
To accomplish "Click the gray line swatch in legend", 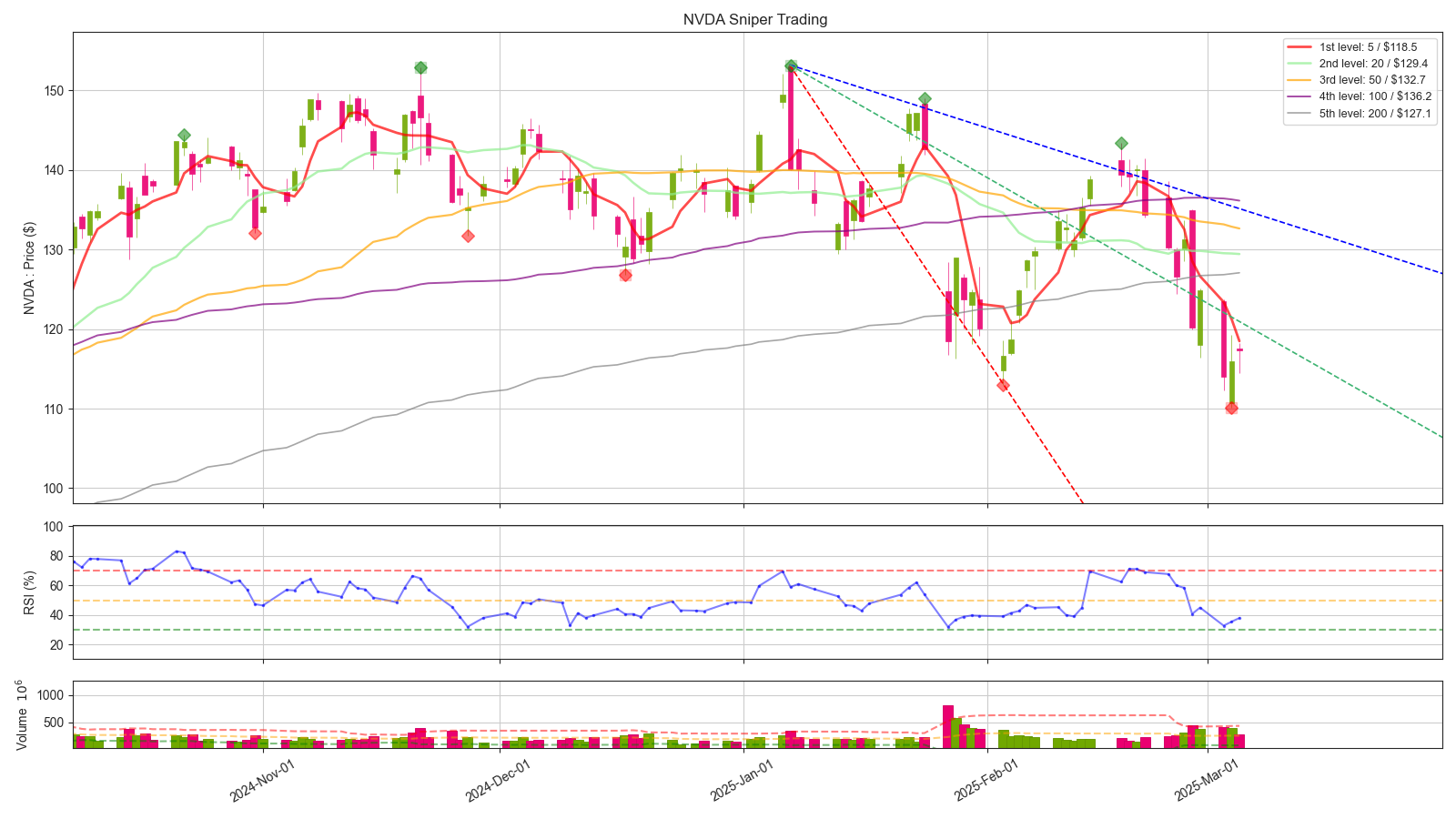I will coord(1299,114).
